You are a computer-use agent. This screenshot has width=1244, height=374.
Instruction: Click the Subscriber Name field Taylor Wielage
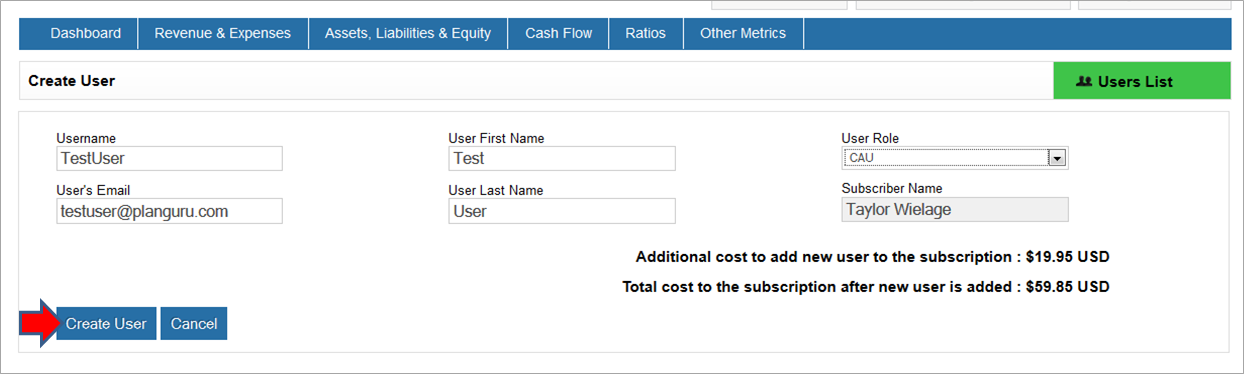(955, 209)
